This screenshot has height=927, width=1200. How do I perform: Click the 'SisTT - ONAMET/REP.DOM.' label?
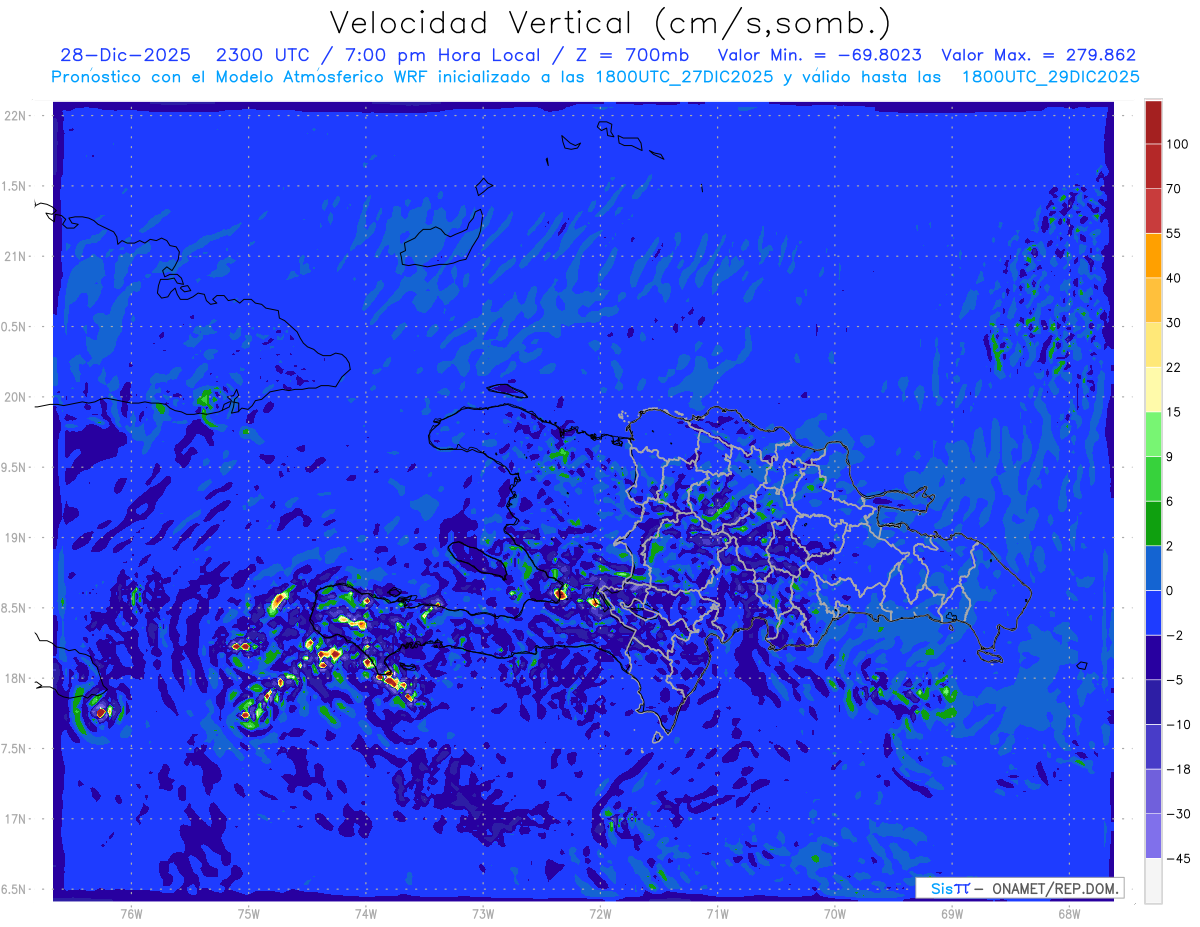1020,888
